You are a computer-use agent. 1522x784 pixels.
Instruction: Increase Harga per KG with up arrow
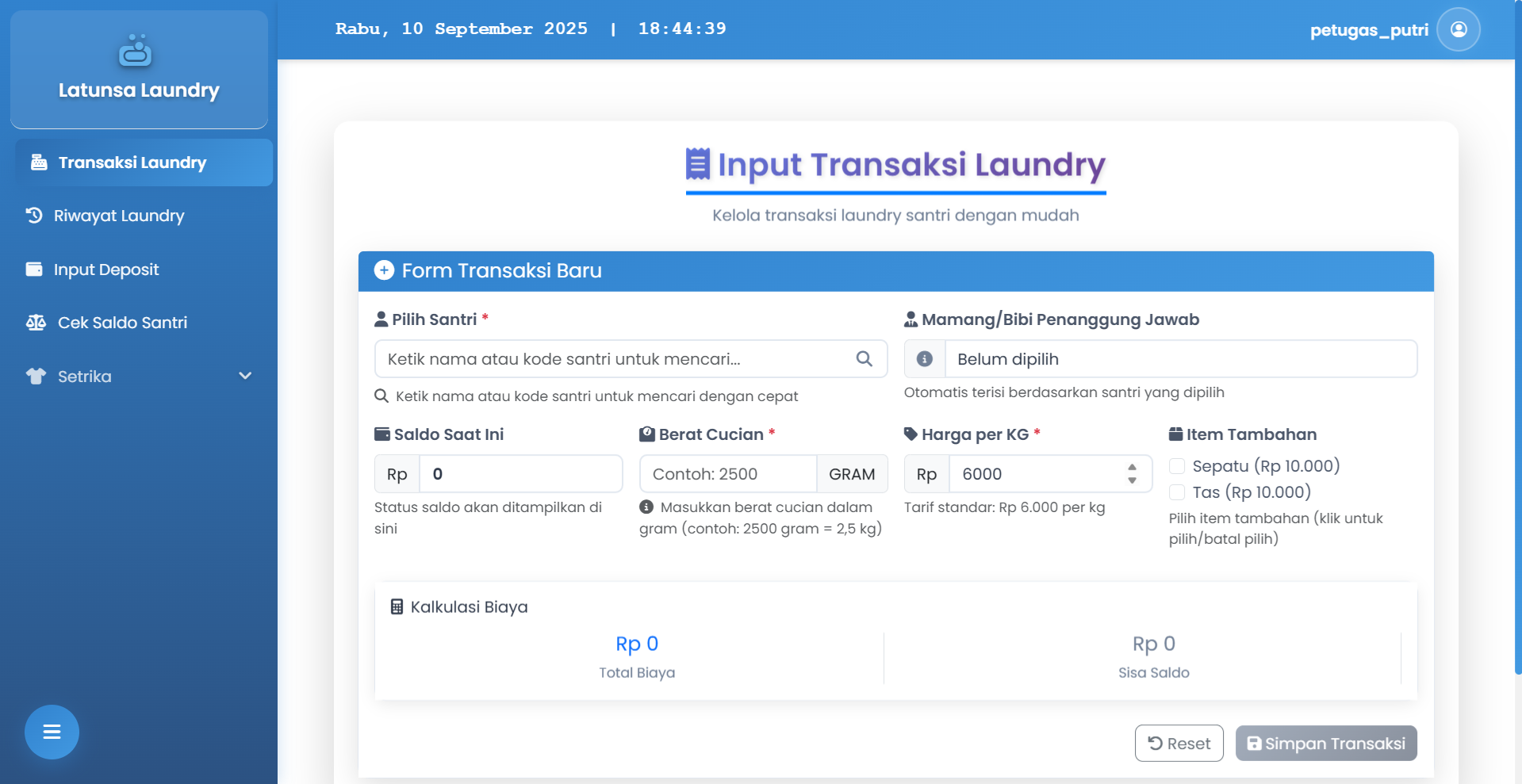pyautogui.click(x=1132, y=468)
